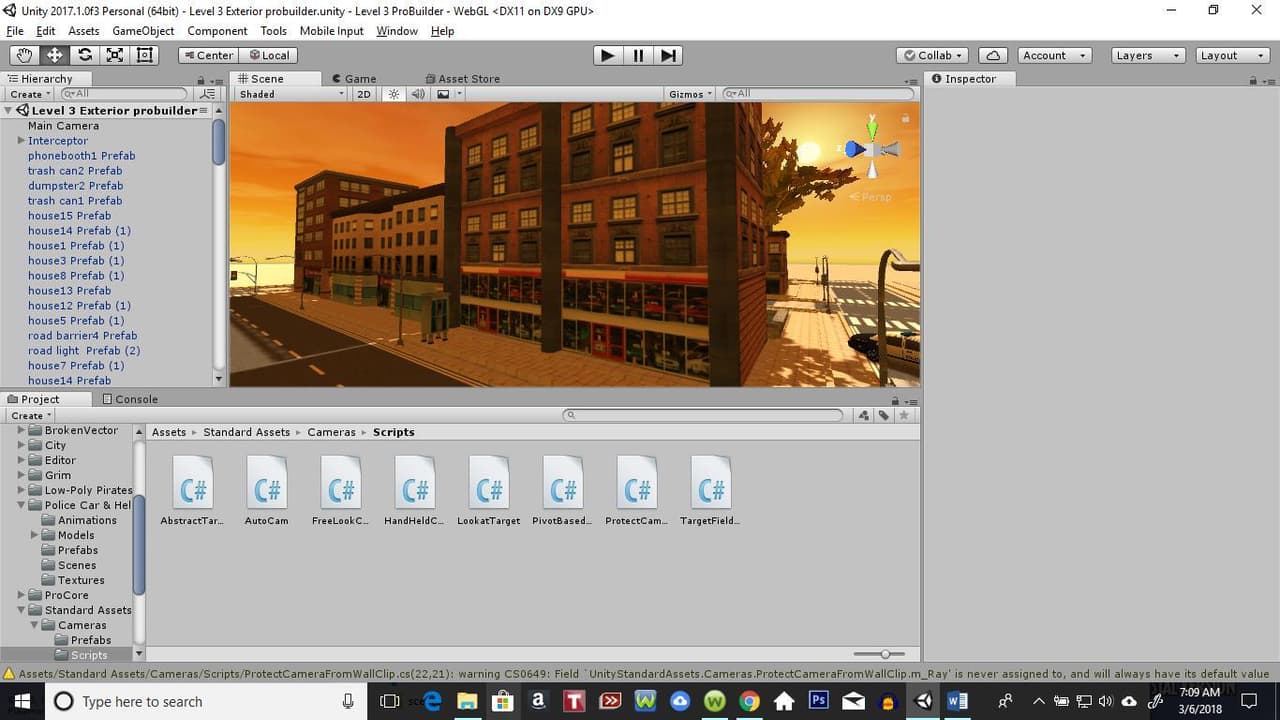The width and height of the screenshot is (1280, 720).
Task: Open Project Create dropdown
Action: pyautogui.click(x=31, y=415)
